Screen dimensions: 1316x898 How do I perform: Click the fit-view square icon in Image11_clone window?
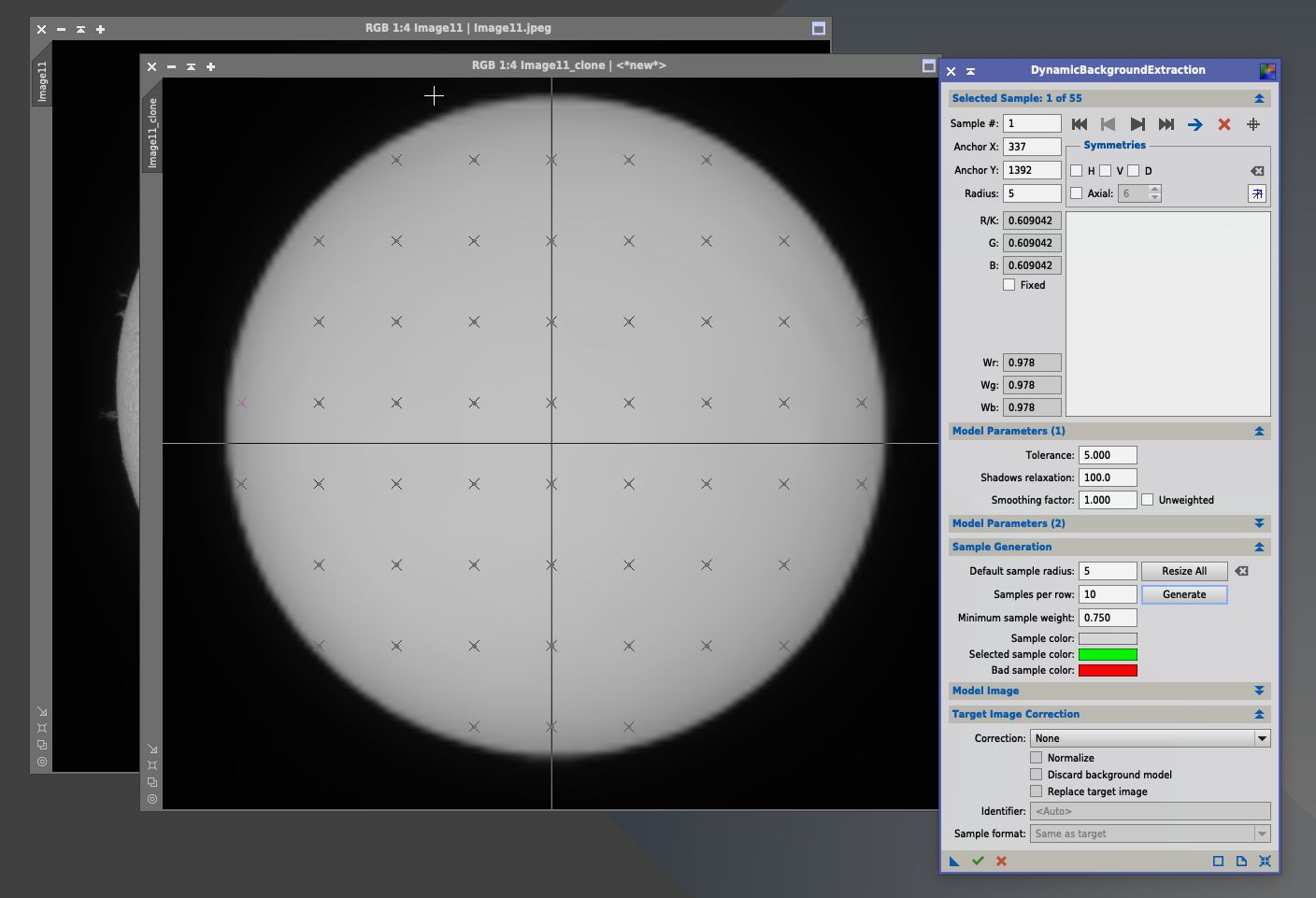[x=152, y=765]
